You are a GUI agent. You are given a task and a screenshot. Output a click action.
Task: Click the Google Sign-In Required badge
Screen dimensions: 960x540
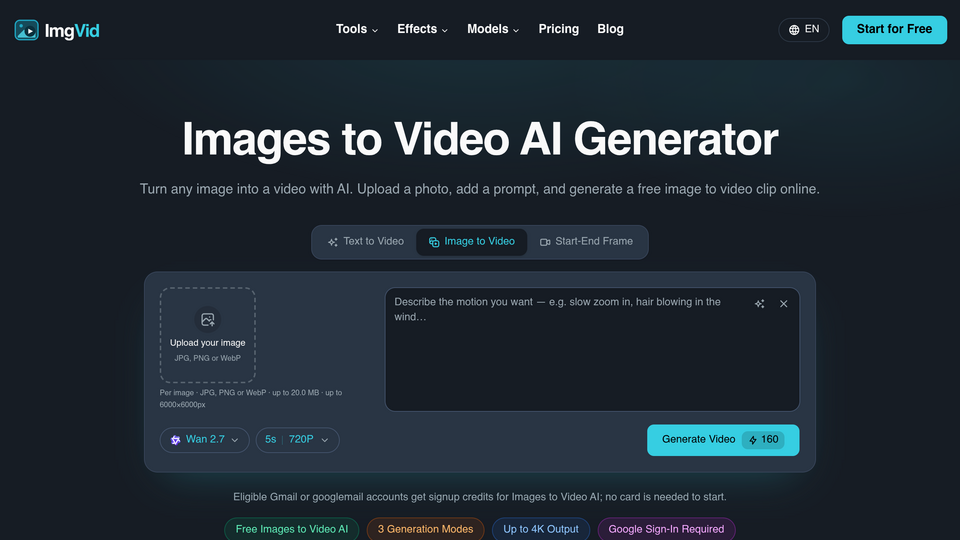[x=666, y=529]
